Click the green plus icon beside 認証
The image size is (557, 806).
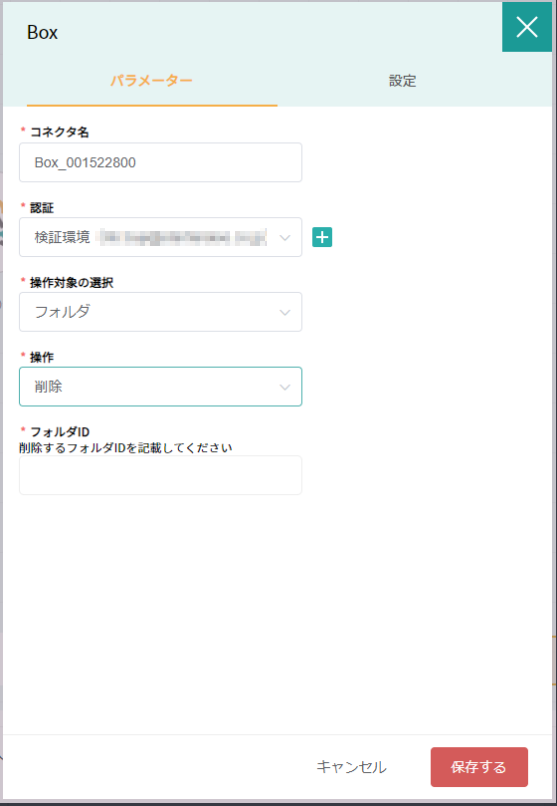[x=322, y=237]
